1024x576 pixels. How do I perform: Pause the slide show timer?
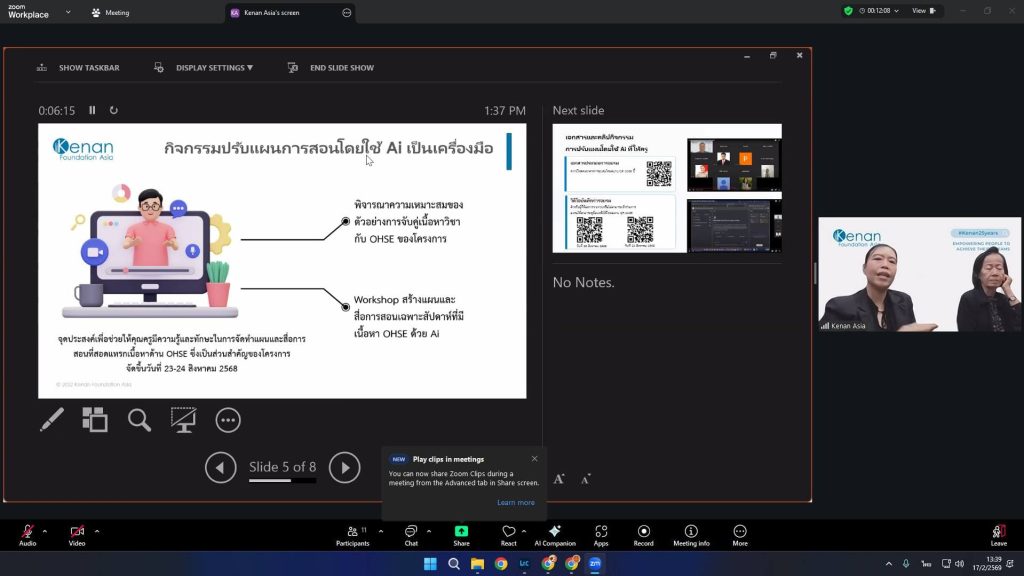(92, 111)
